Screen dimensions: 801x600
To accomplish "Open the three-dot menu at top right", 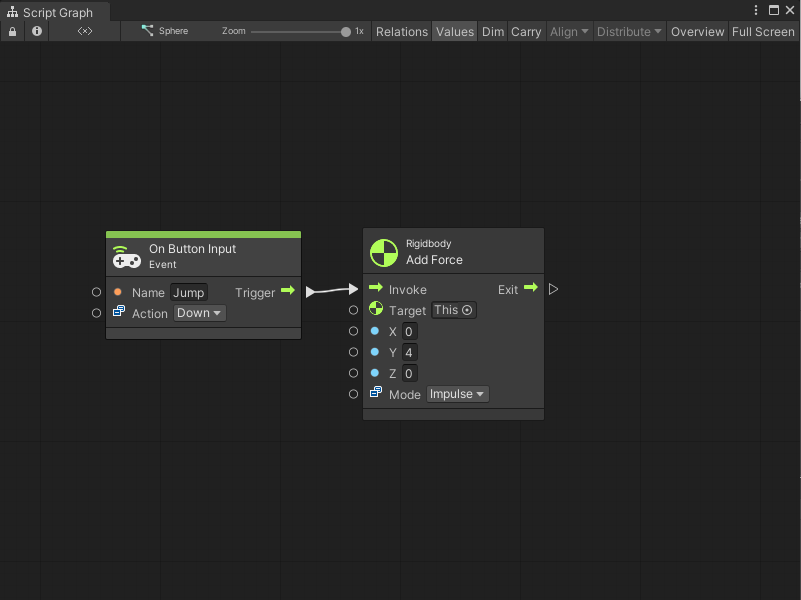I will 757,10.
